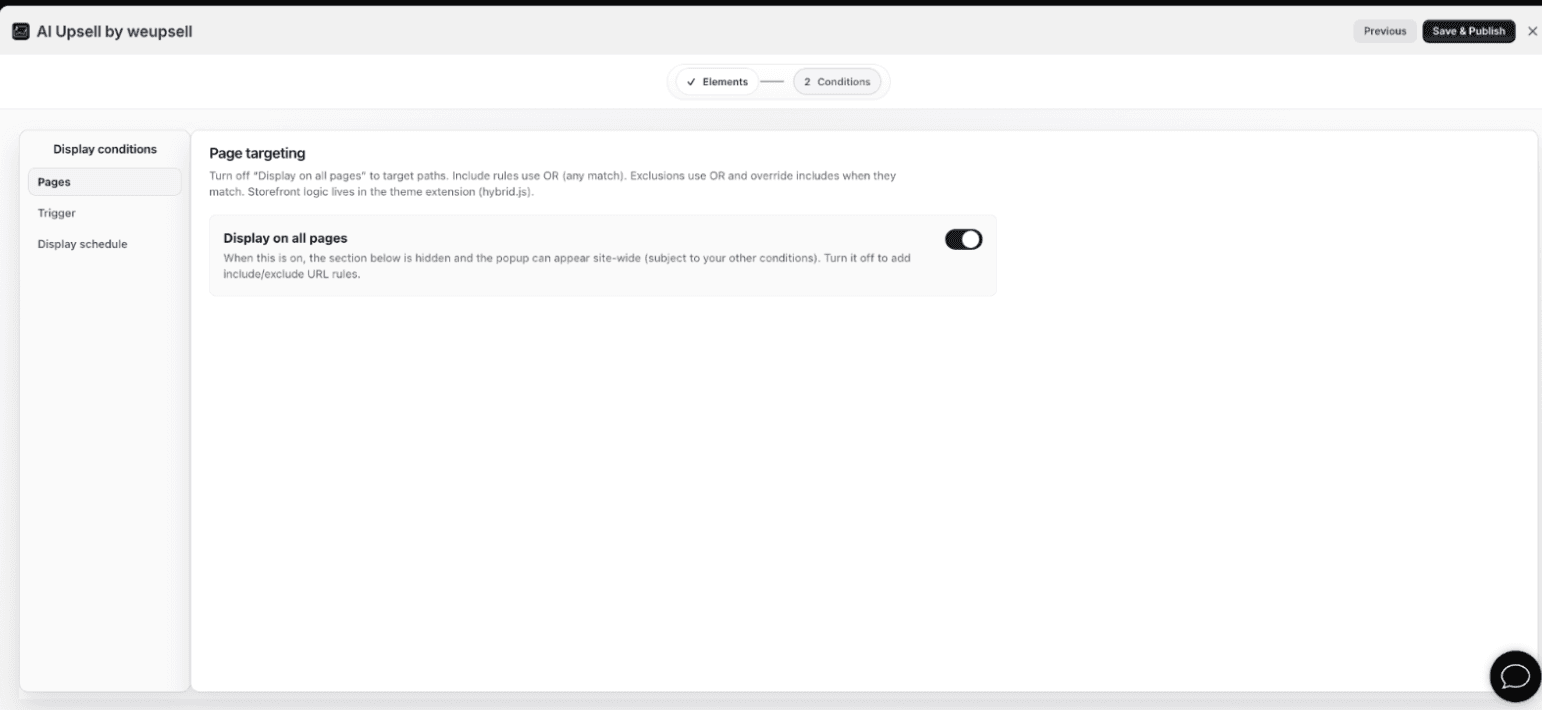Click the Page targeting description paragraph
Screen dimensions: 1542x710
[x=552, y=183]
